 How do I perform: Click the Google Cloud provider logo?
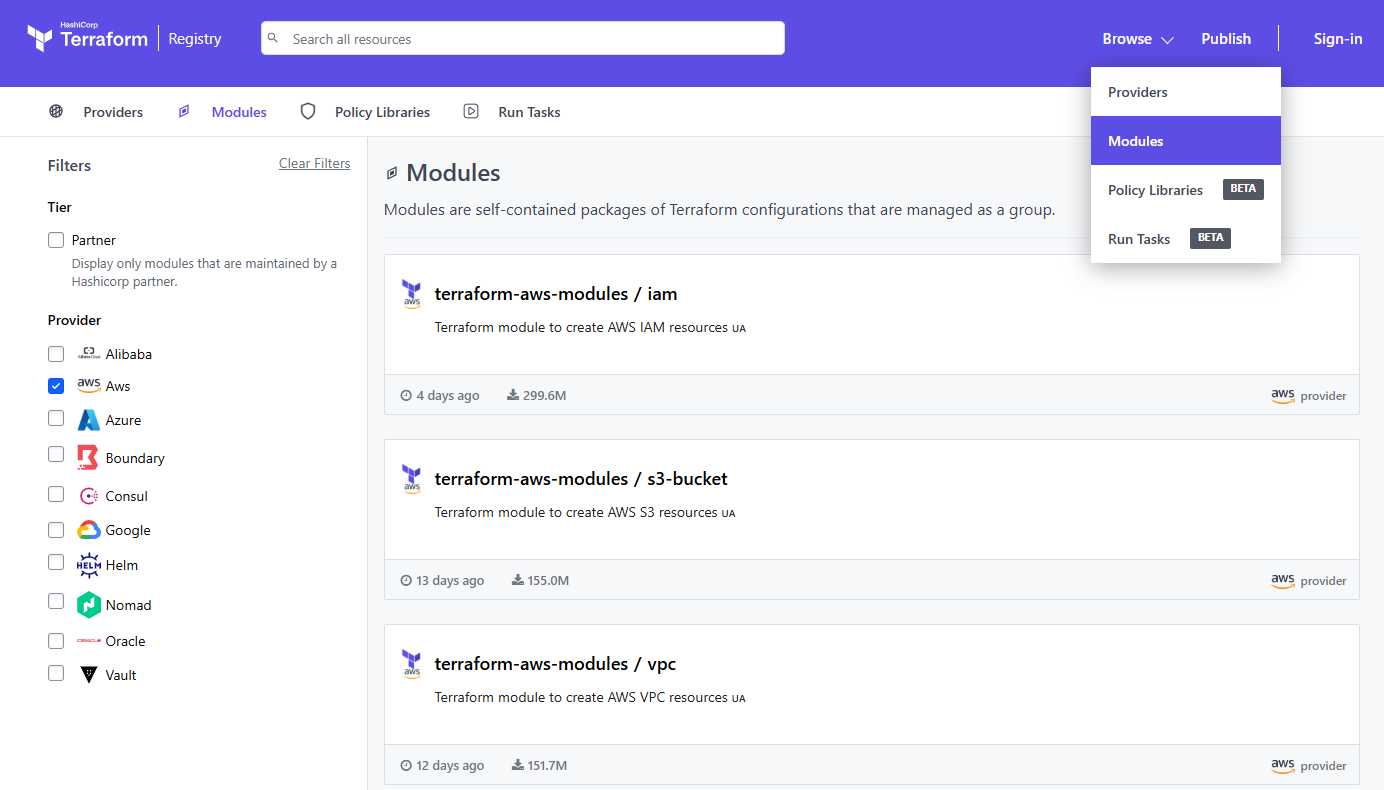click(89, 530)
